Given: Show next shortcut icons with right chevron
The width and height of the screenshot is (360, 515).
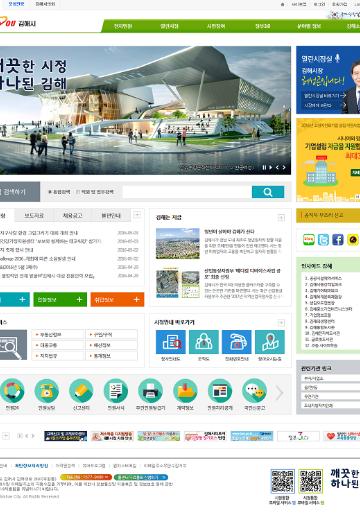Looking at the screenshot, I should pyautogui.click(x=279, y=393).
